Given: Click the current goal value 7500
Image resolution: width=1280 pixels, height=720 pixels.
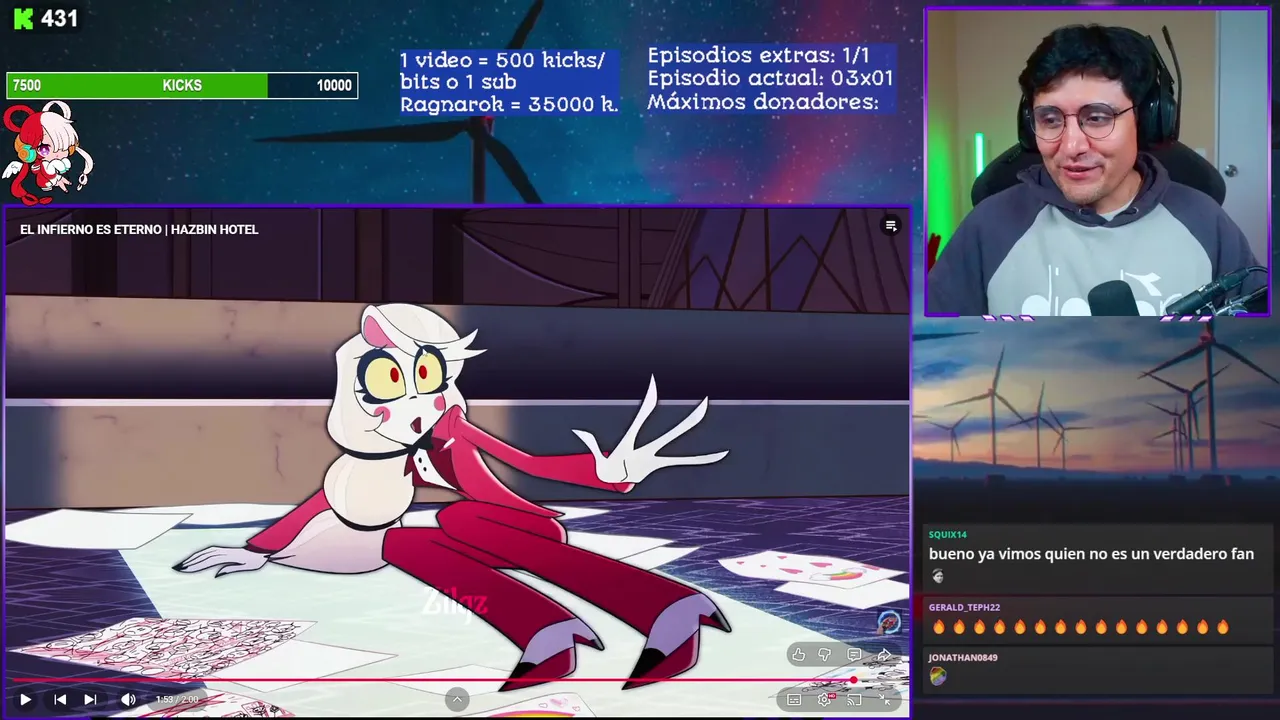Looking at the screenshot, I should (x=27, y=86).
